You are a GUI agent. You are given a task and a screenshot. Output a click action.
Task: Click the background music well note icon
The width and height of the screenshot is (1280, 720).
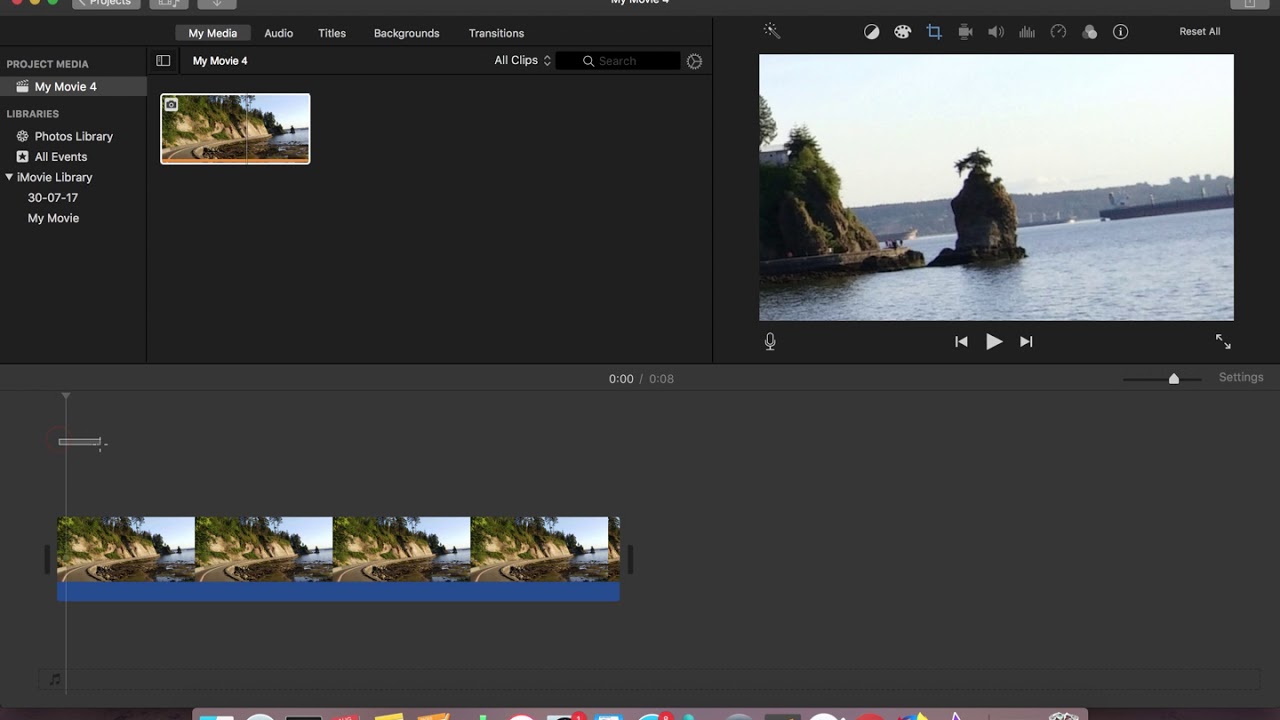coord(55,680)
